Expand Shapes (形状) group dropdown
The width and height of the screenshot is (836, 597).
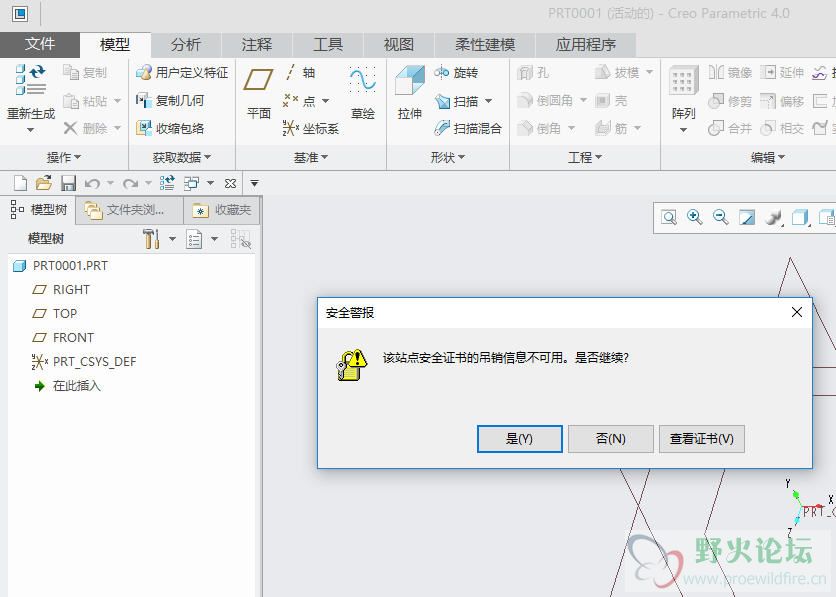click(x=448, y=157)
